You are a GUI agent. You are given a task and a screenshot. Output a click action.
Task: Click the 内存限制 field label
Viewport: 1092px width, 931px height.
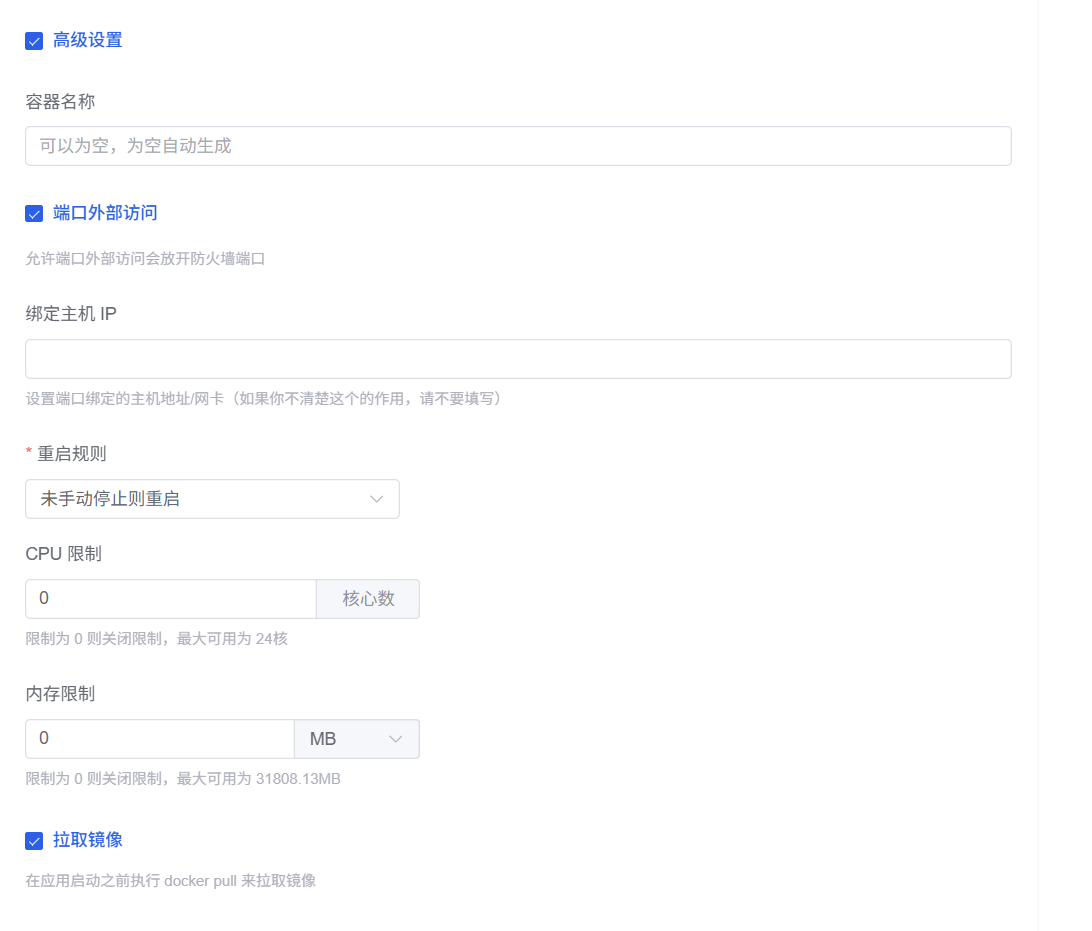(x=60, y=693)
